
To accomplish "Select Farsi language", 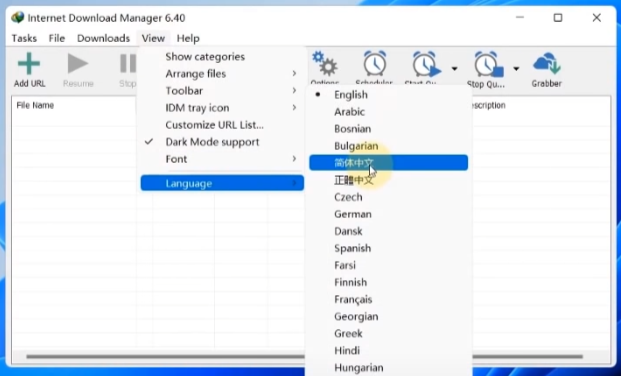I will pos(388,265).
